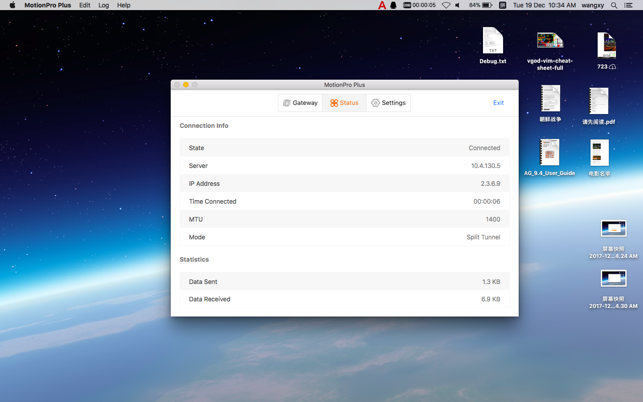Click the date and time in menu bar

pos(544,5)
